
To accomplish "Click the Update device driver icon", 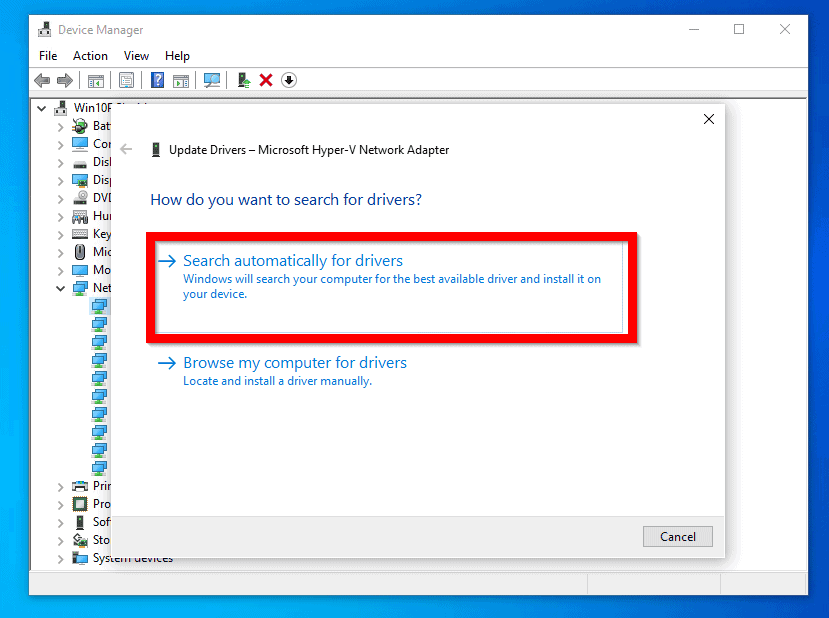I will click(243, 80).
